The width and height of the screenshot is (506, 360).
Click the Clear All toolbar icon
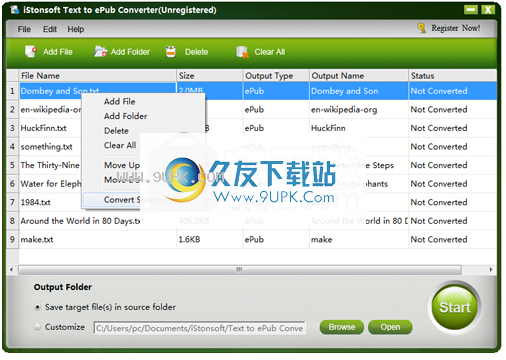pos(242,52)
